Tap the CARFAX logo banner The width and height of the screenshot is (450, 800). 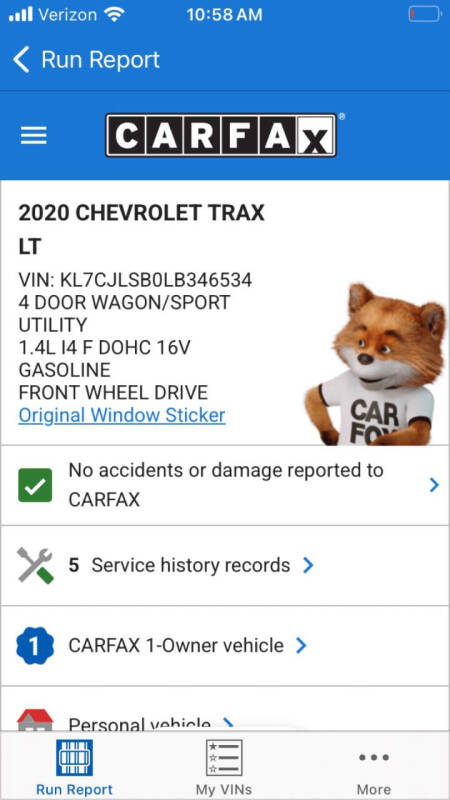[221, 135]
